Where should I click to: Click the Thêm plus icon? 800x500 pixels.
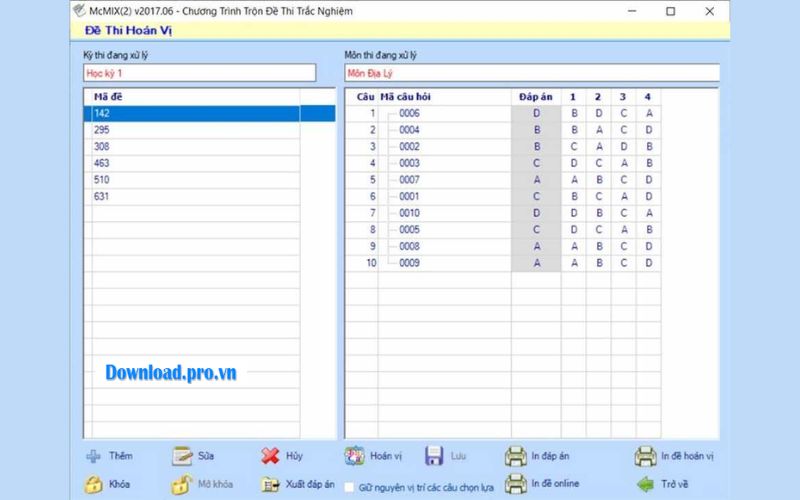pyautogui.click(x=93, y=456)
